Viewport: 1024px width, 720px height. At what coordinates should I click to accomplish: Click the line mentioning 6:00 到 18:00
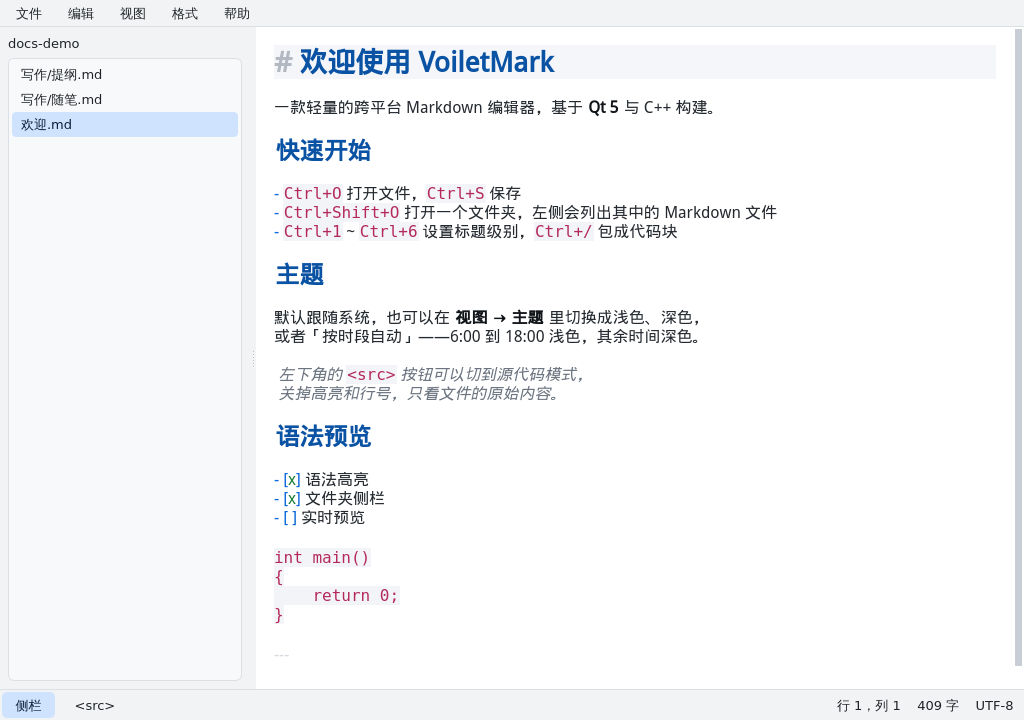click(490, 336)
